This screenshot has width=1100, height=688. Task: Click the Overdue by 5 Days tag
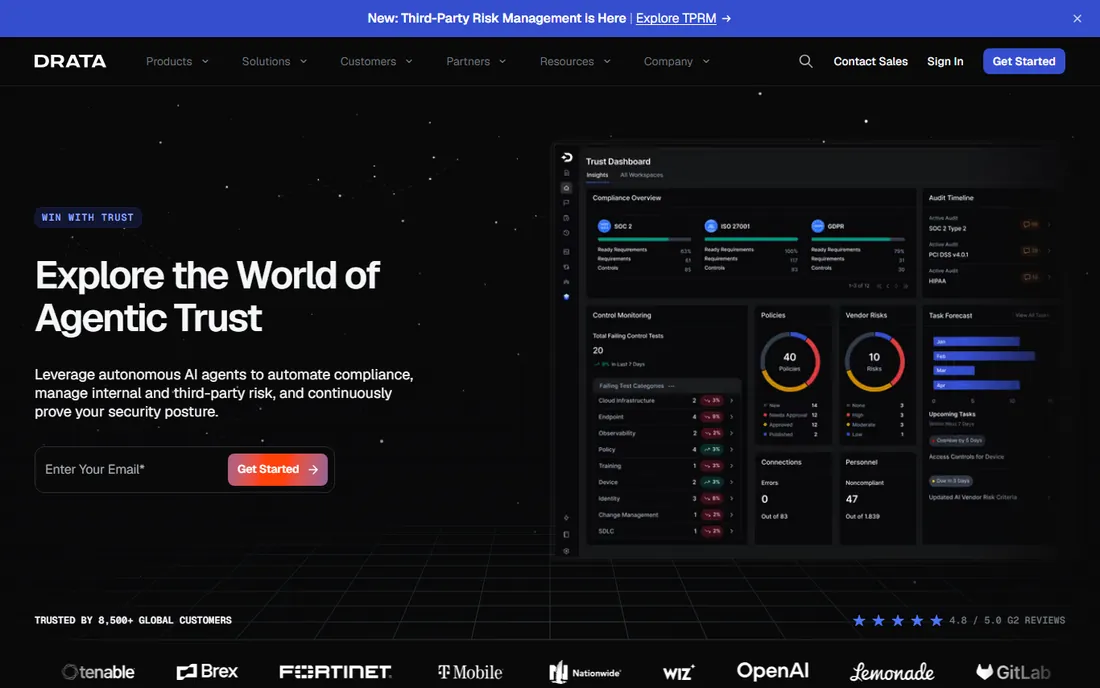(x=957, y=440)
